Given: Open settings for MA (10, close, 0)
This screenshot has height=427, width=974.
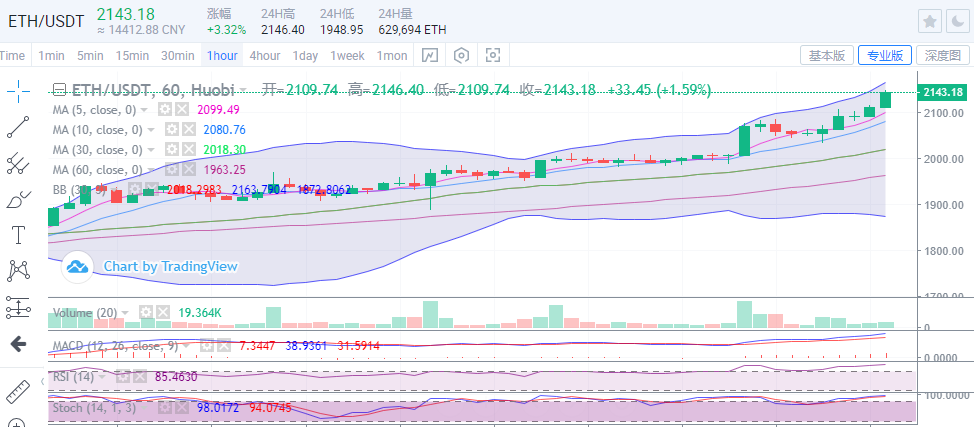Looking at the screenshot, I should coord(171,130).
